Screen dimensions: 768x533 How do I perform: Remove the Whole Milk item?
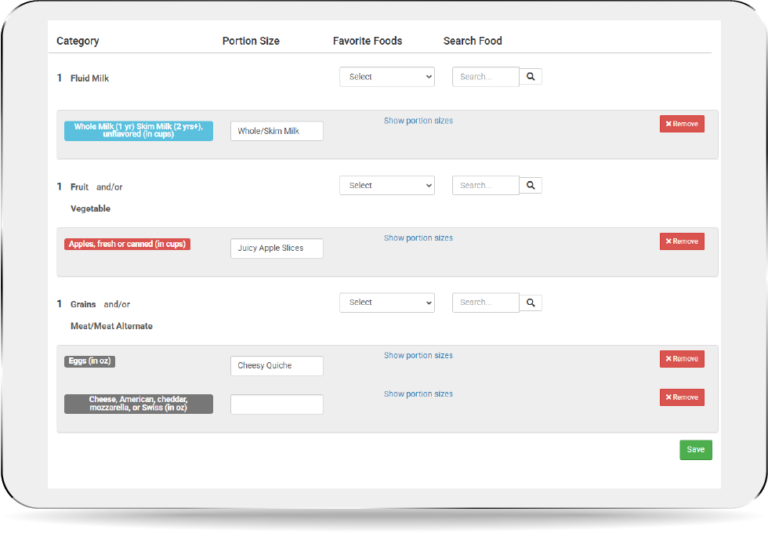[682, 124]
